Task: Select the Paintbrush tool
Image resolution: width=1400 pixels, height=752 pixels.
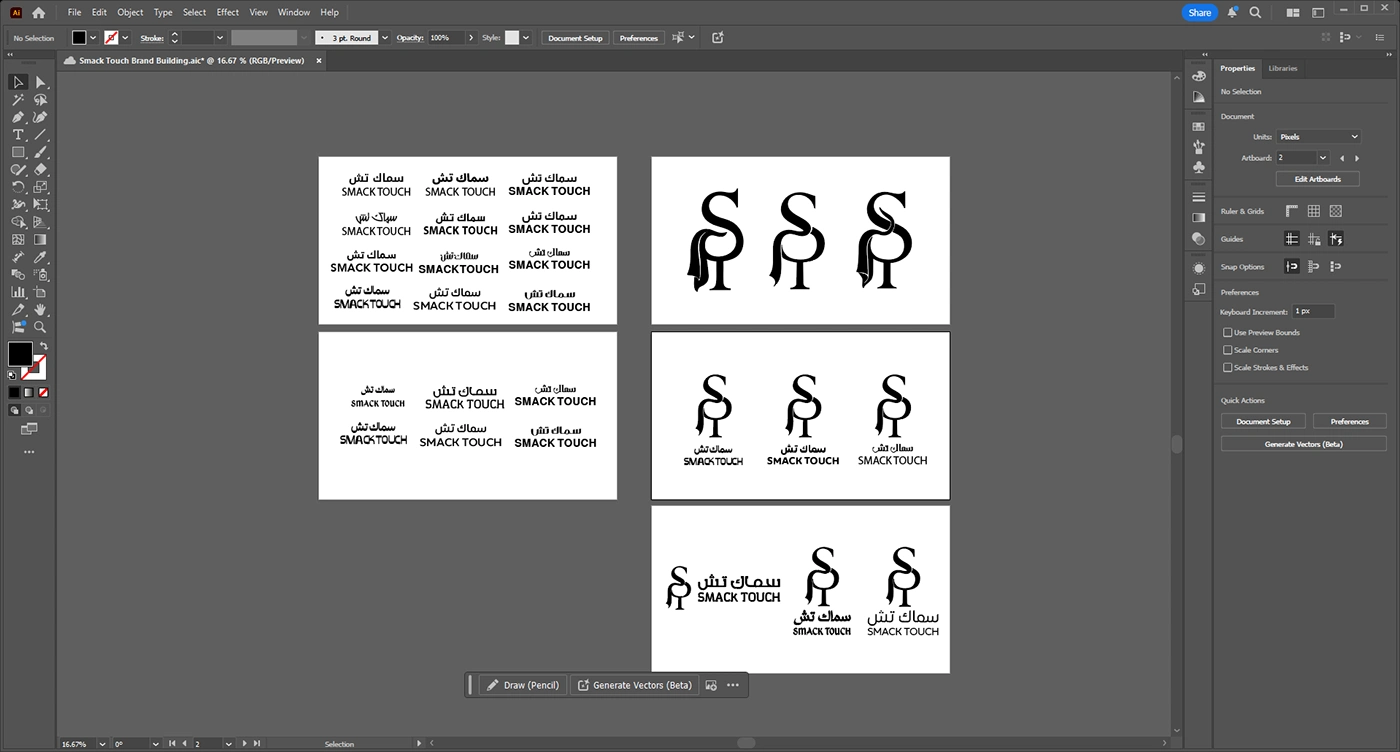Action: 40,152
